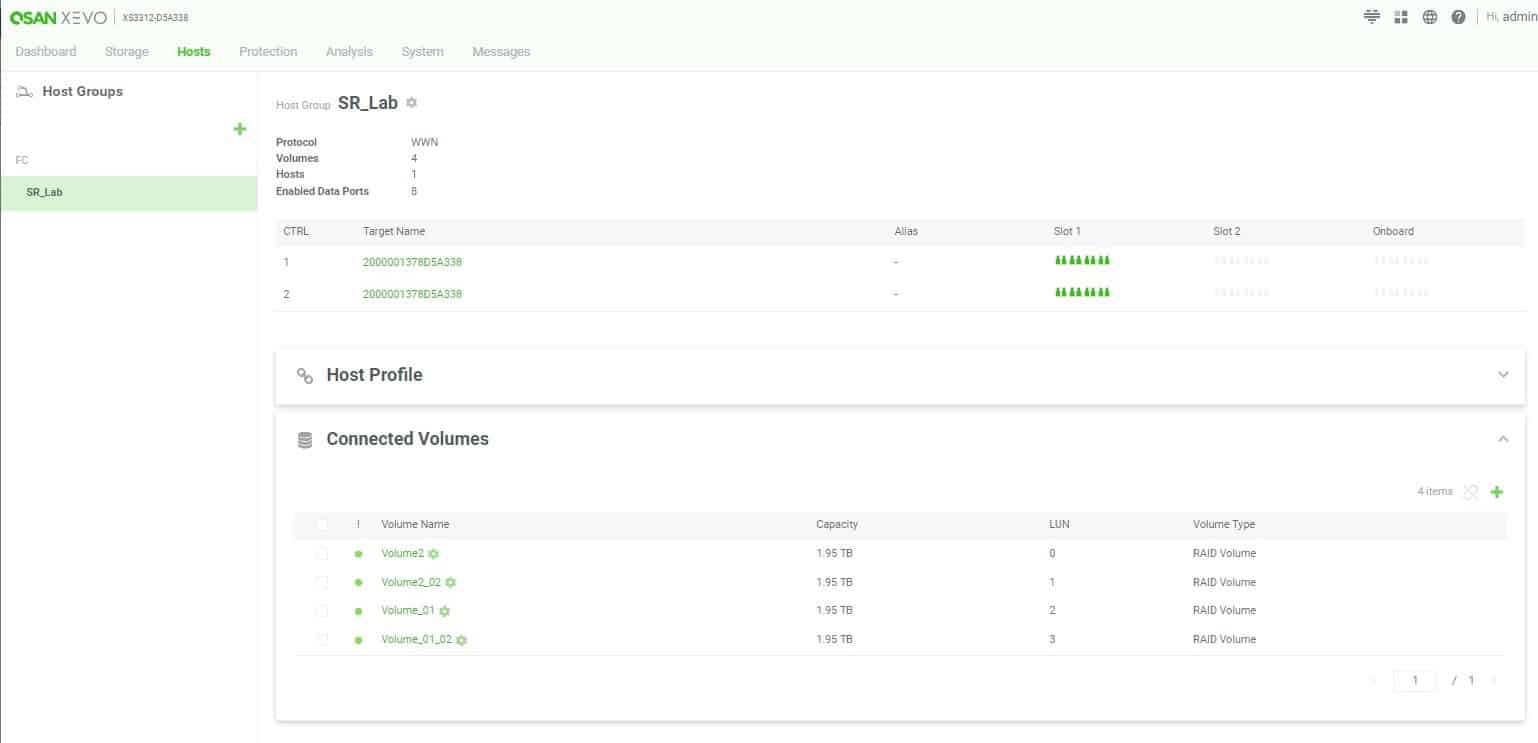The height and width of the screenshot is (743, 1538).
Task: Collapse the Connected Volumes panel
Action: tap(1502, 439)
